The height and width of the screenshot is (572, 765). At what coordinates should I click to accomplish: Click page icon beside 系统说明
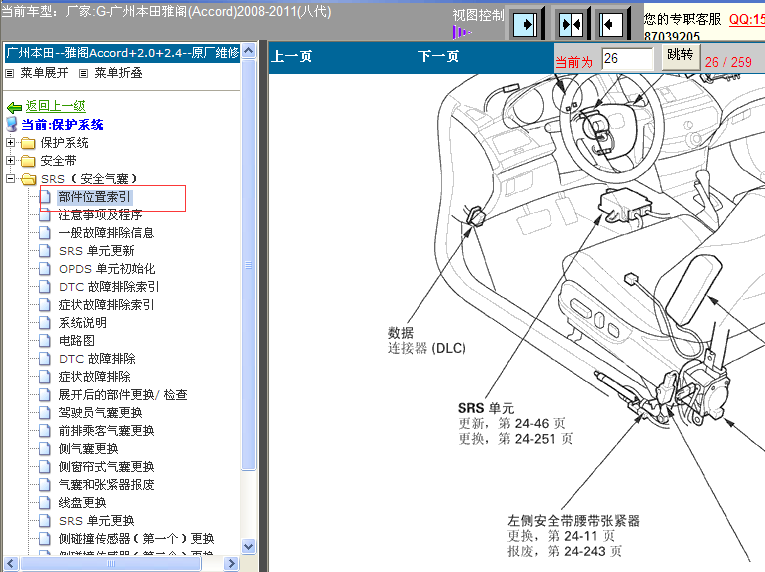pyautogui.click(x=45, y=323)
